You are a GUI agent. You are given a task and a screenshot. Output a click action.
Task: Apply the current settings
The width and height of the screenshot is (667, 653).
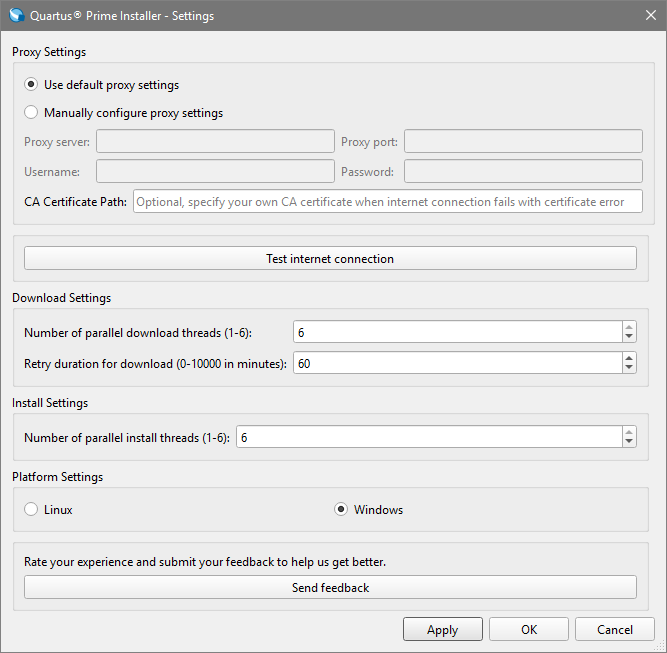[x=442, y=630]
